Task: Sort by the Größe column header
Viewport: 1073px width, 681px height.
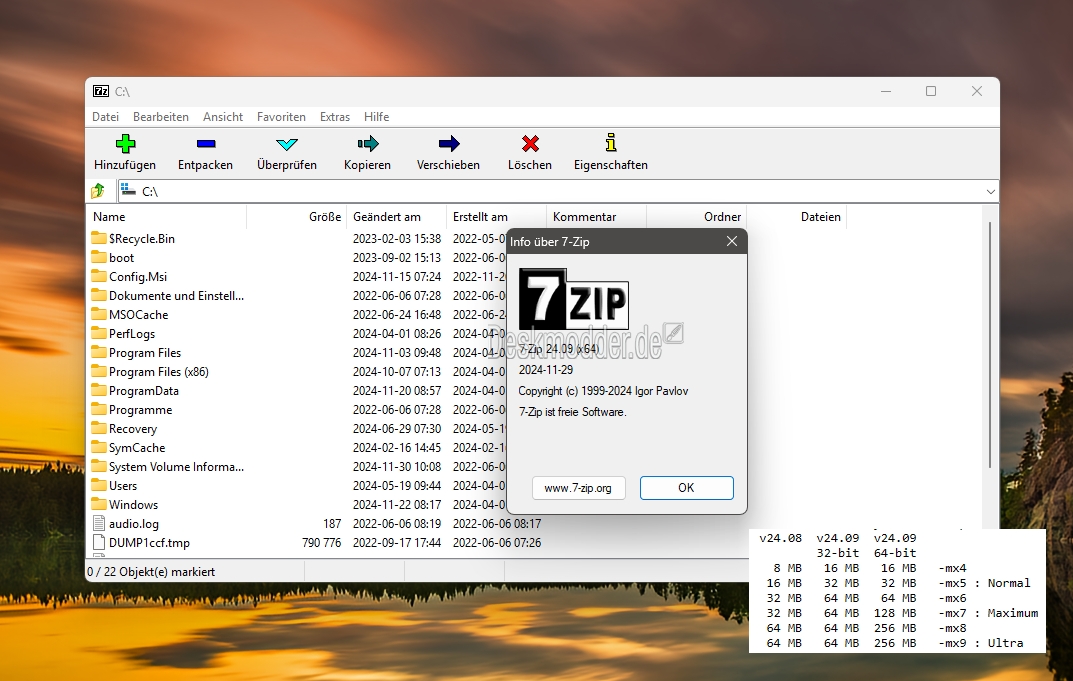Action: click(x=296, y=217)
